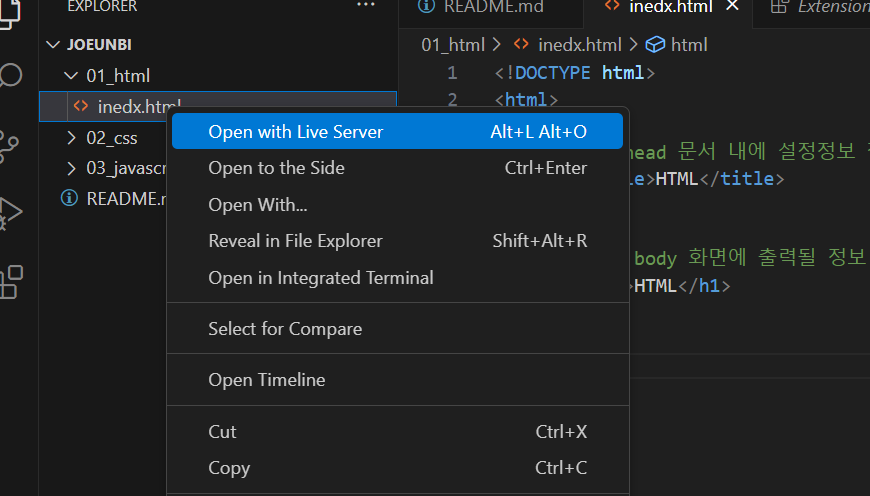Open the Search activity bar icon
The width and height of the screenshot is (870, 496).
pyautogui.click(x=12, y=76)
